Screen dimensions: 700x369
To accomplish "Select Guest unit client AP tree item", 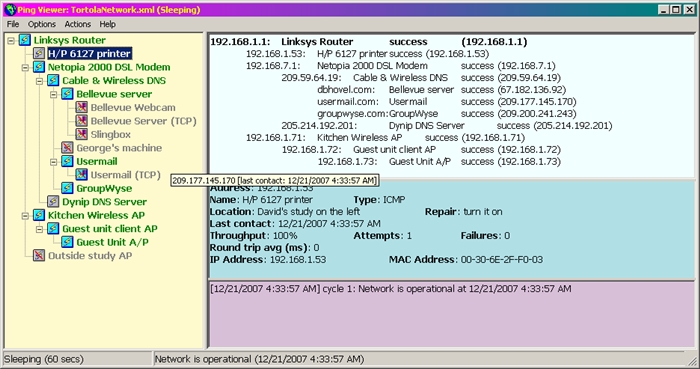I will click(110, 228).
